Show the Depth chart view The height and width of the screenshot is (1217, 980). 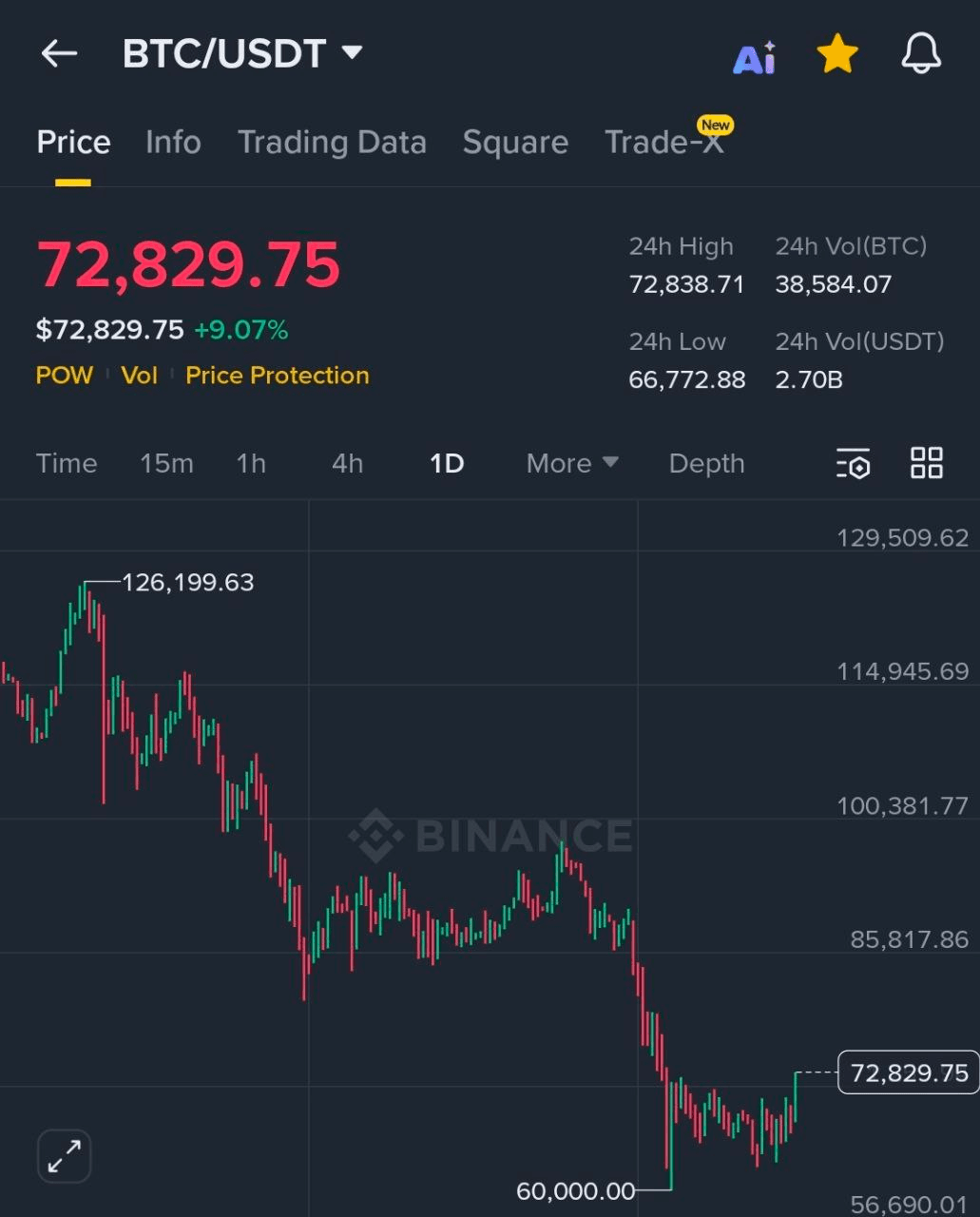coord(706,463)
